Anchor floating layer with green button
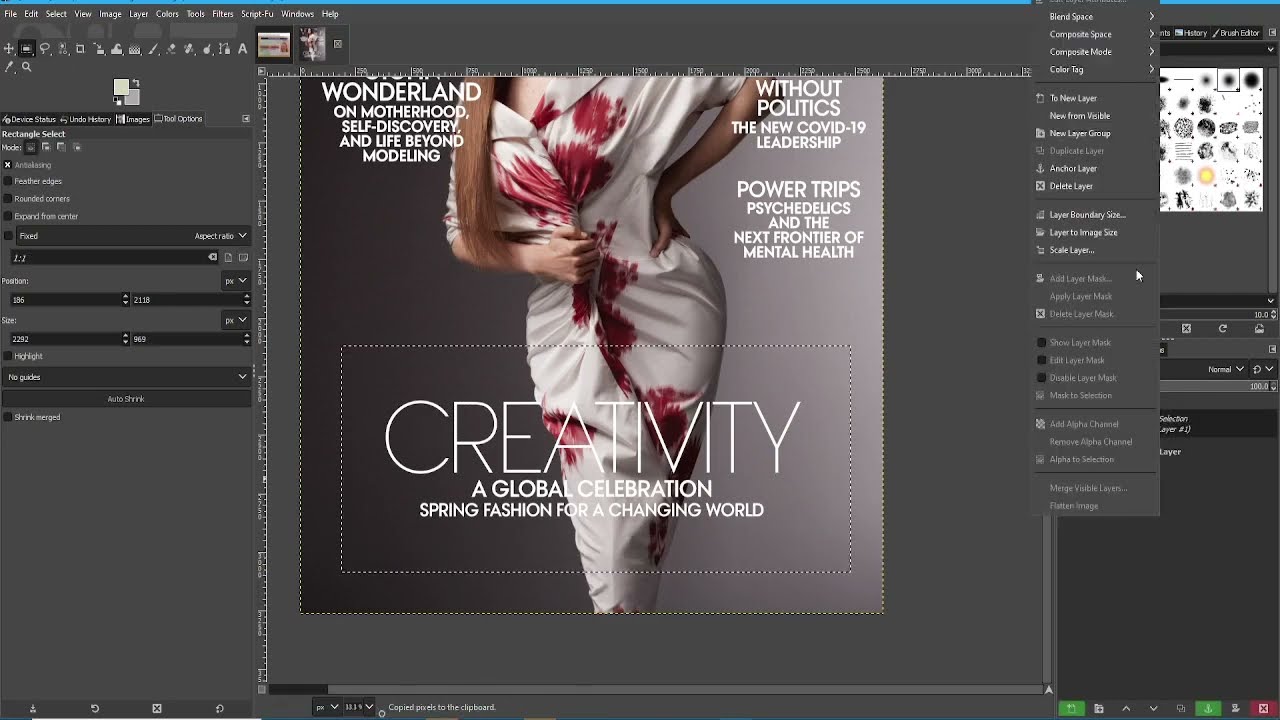The width and height of the screenshot is (1280, 720). (1208, 708)
